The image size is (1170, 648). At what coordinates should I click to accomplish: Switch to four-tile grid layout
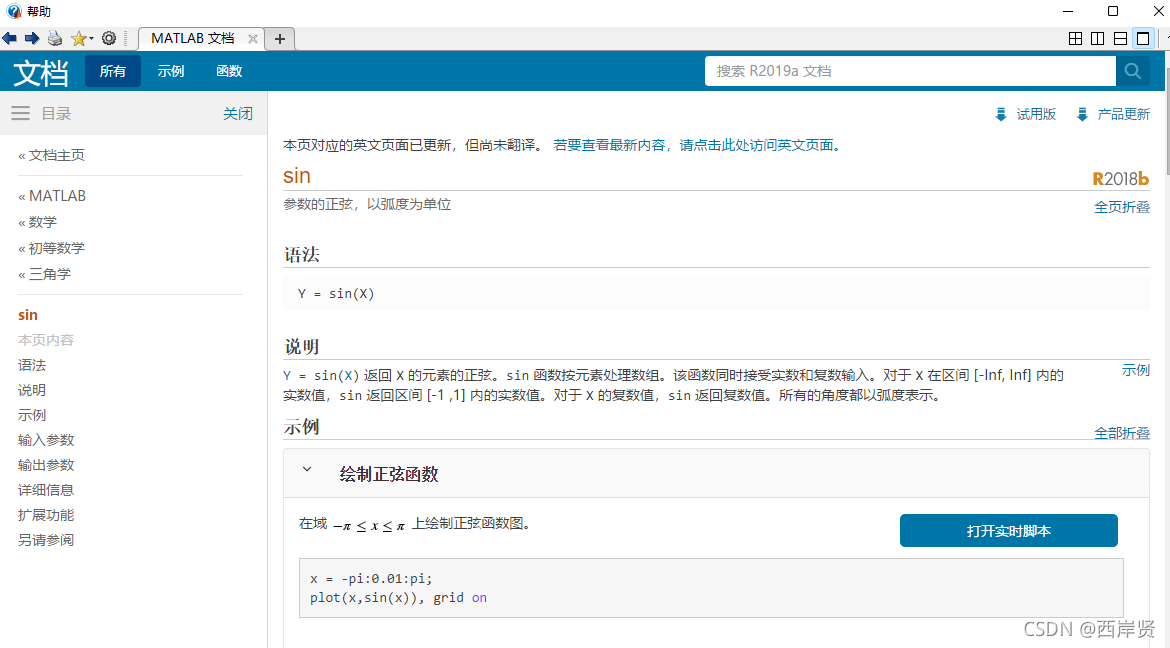coord(1076,39)
